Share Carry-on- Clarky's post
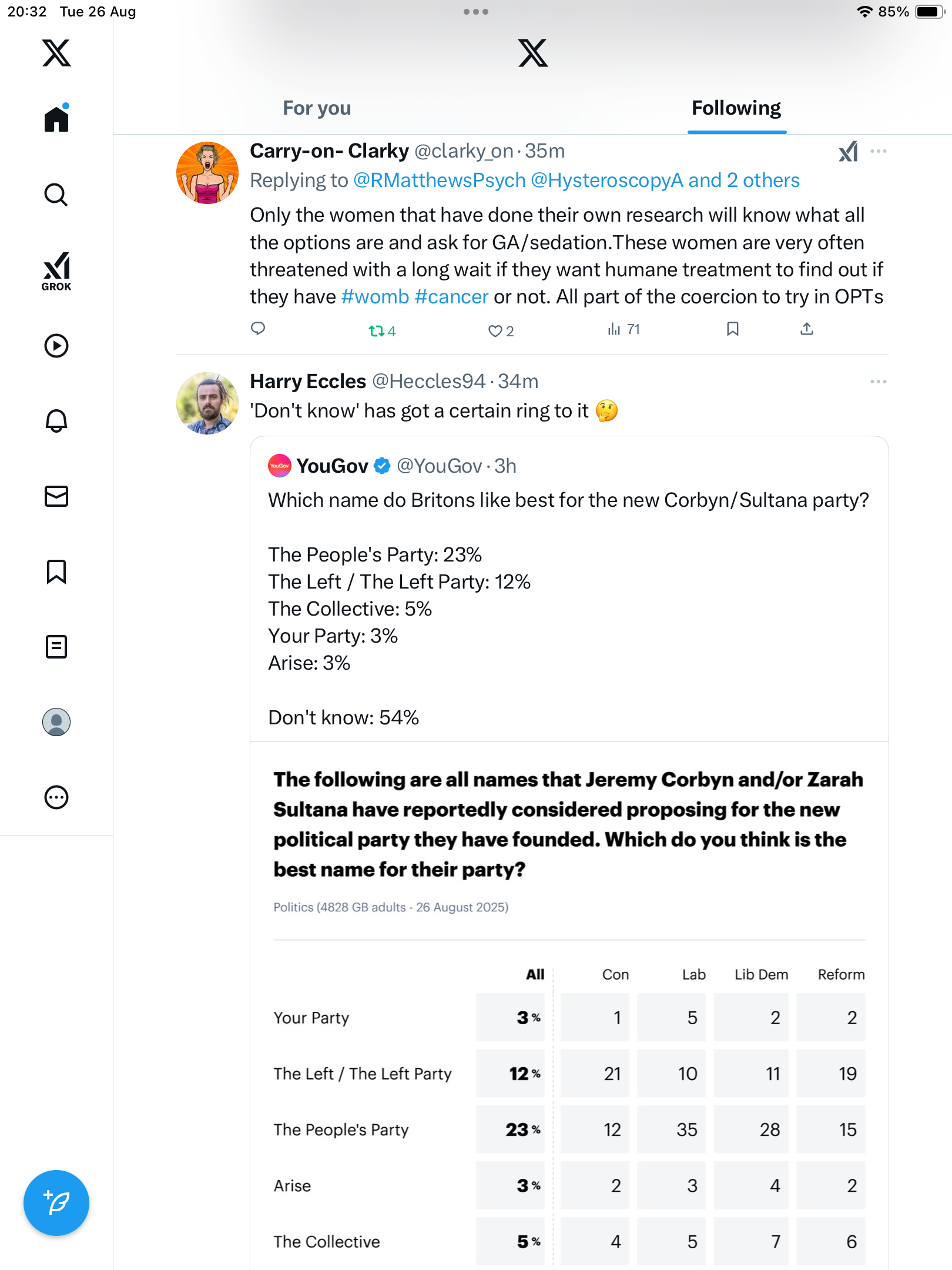This screenshot has width=952, height=1270. pos(806,329)
